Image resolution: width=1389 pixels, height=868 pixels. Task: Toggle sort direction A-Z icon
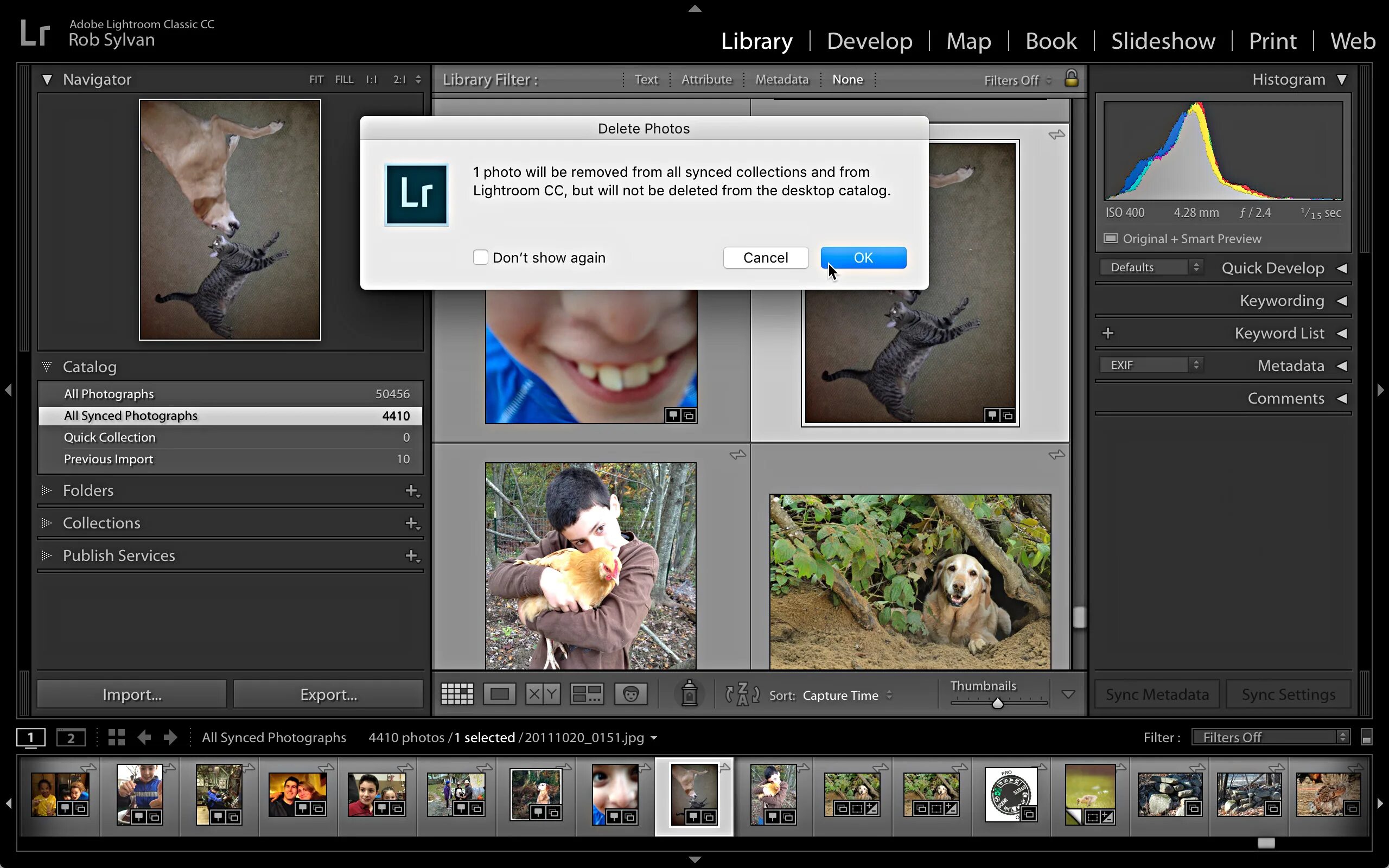[x=742, y=694]
